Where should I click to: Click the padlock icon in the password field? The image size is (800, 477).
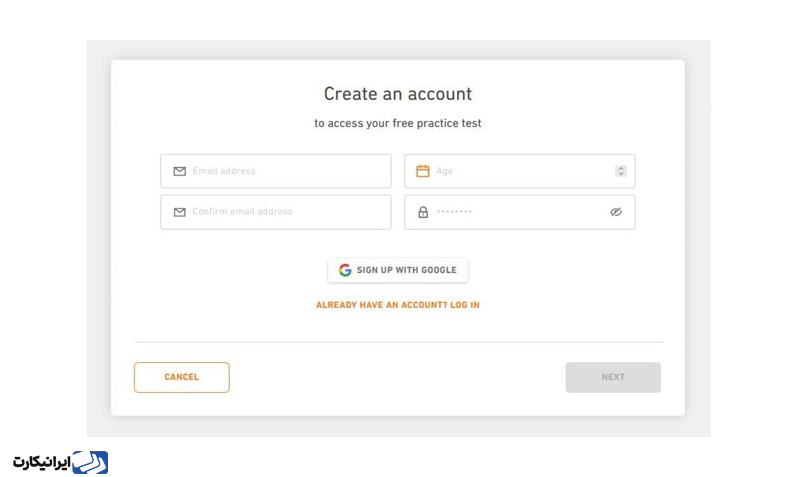click(423, 212)
